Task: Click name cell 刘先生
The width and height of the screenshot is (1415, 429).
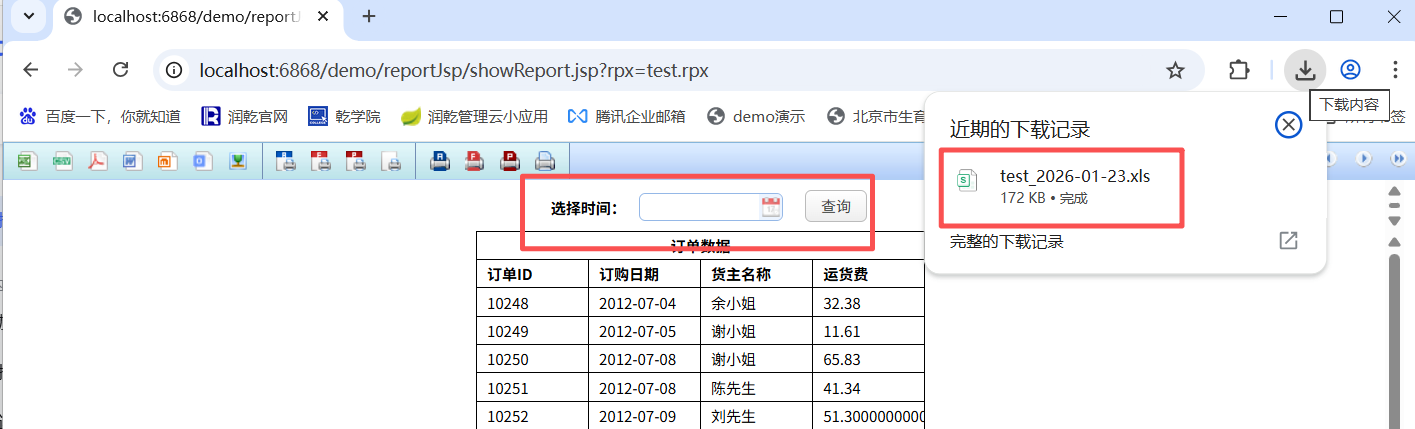Action: pos(756,416)
